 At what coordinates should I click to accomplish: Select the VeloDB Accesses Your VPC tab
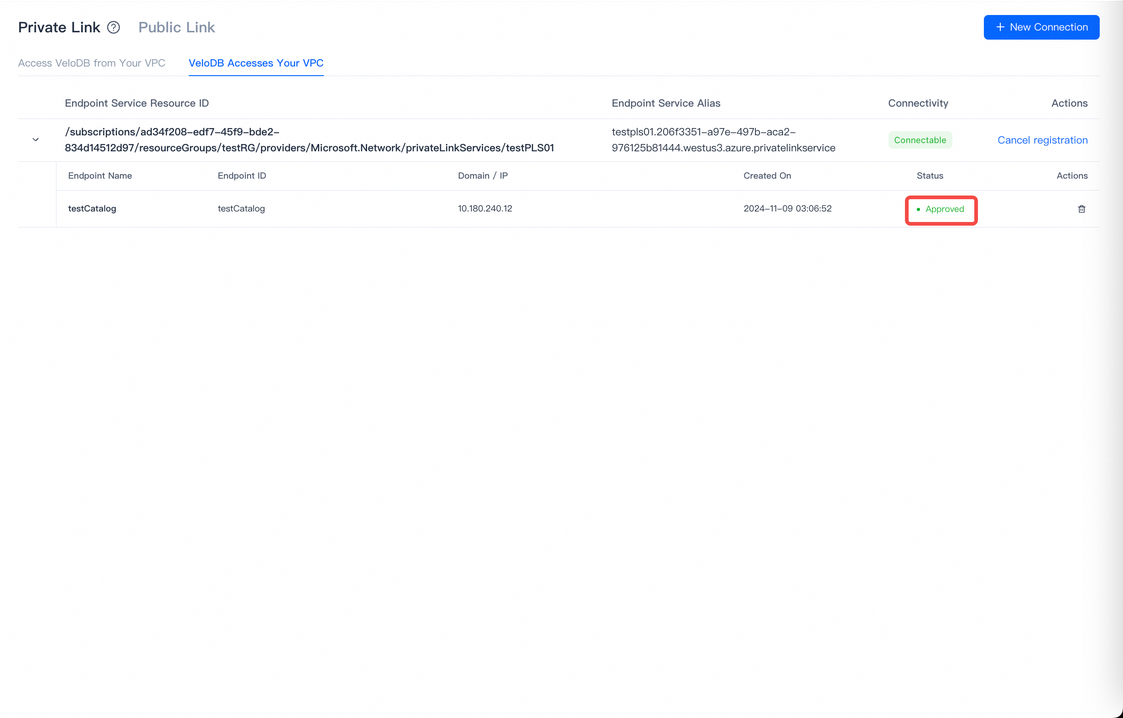256,62
